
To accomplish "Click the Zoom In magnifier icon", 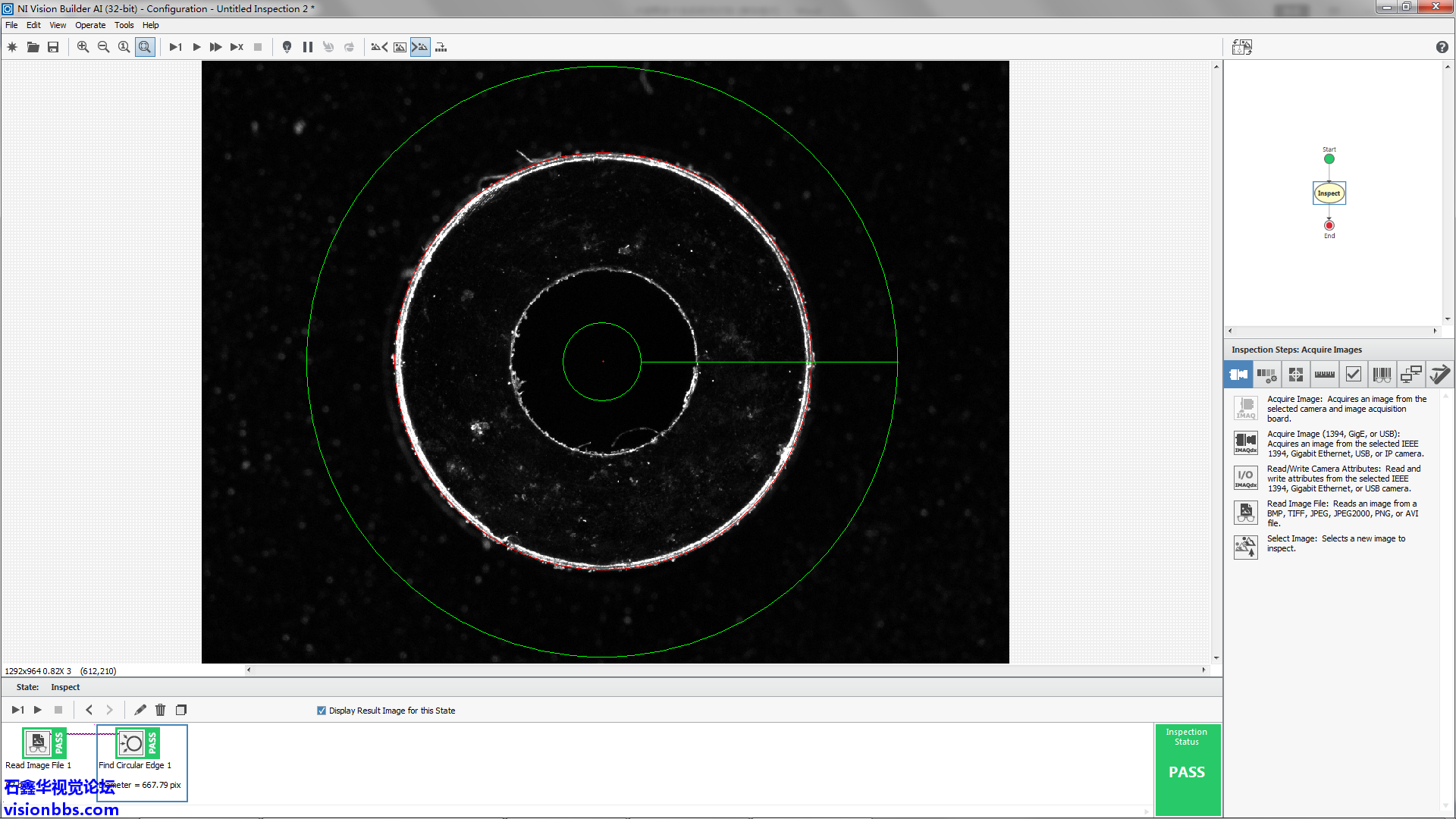I will tap(83, 47).
